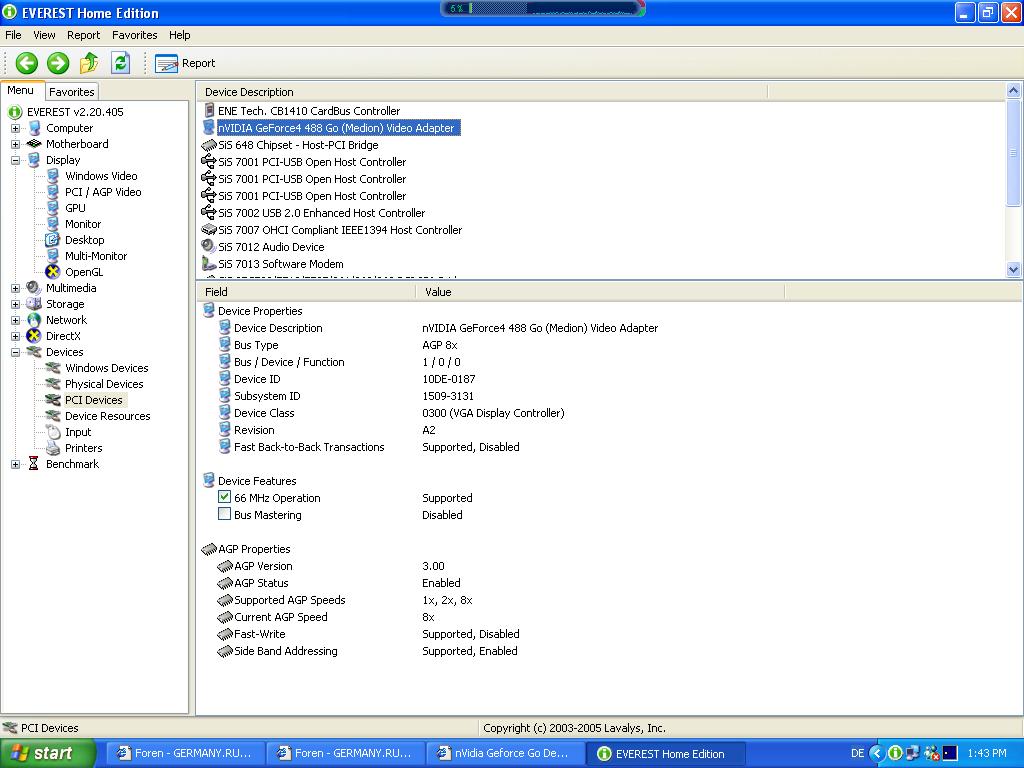Click the device list scroll up arrow
The height and width of the screenshot is (768, 1024).
(x=1014, y=91)
